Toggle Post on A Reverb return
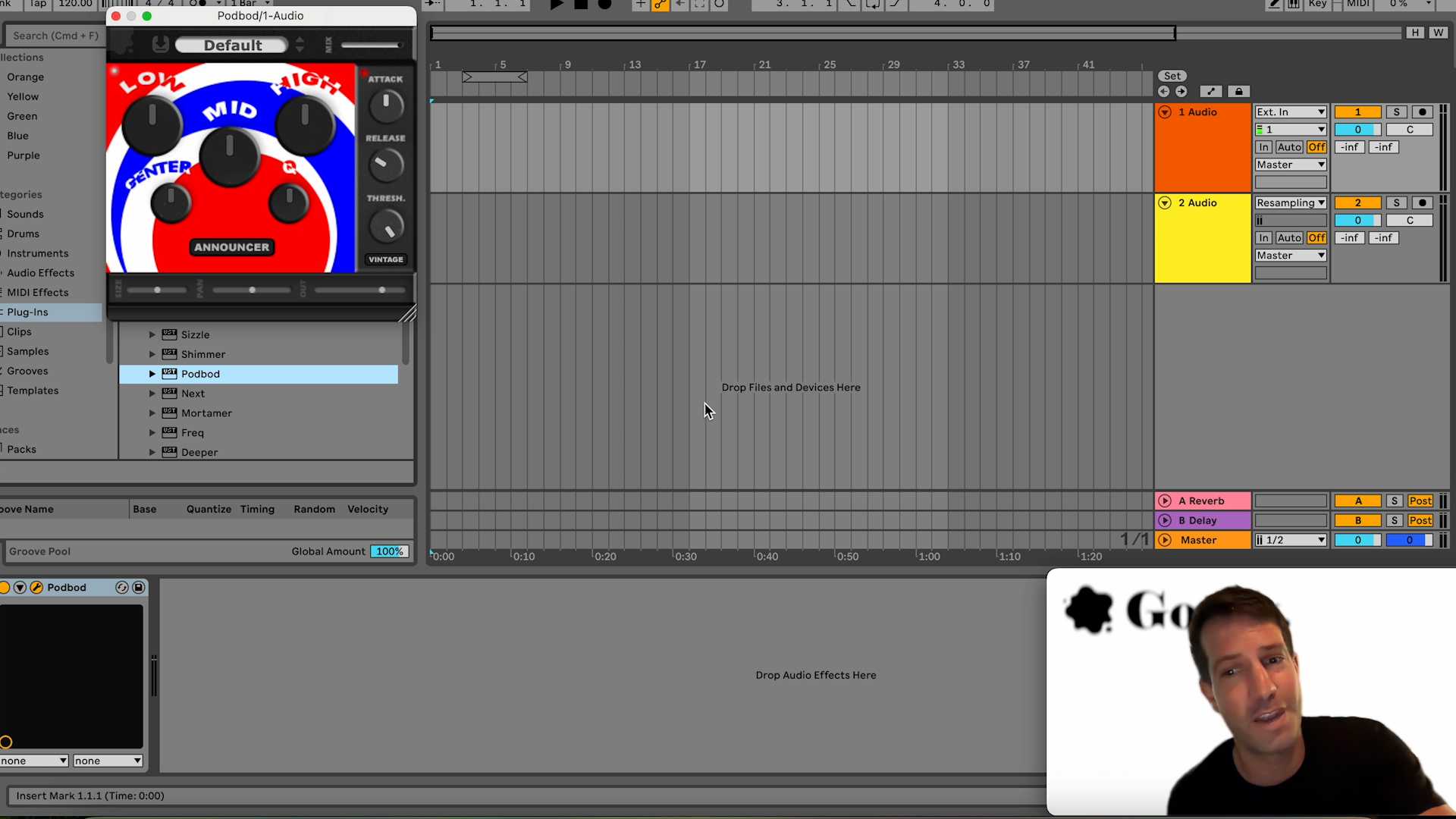The height and width of the screenshot is (819, 1456). 1420,501
